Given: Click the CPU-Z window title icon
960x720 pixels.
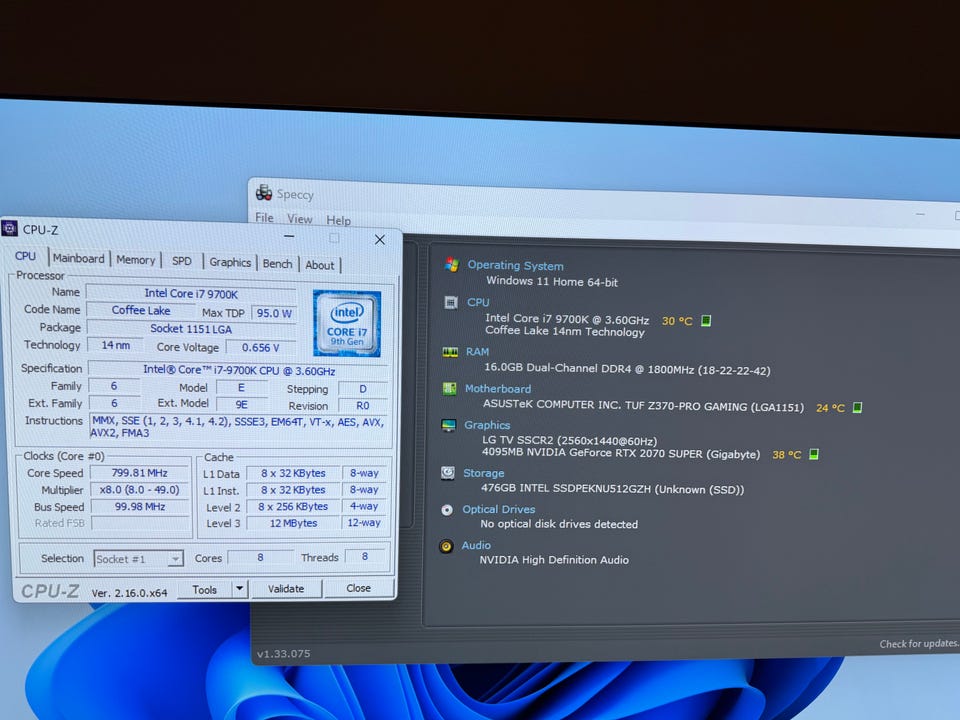Looking at the screenshot, I should 9,229.
